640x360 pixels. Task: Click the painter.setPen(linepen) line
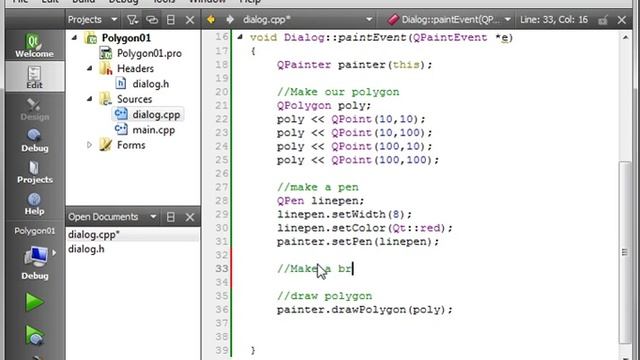pos(358,241)
